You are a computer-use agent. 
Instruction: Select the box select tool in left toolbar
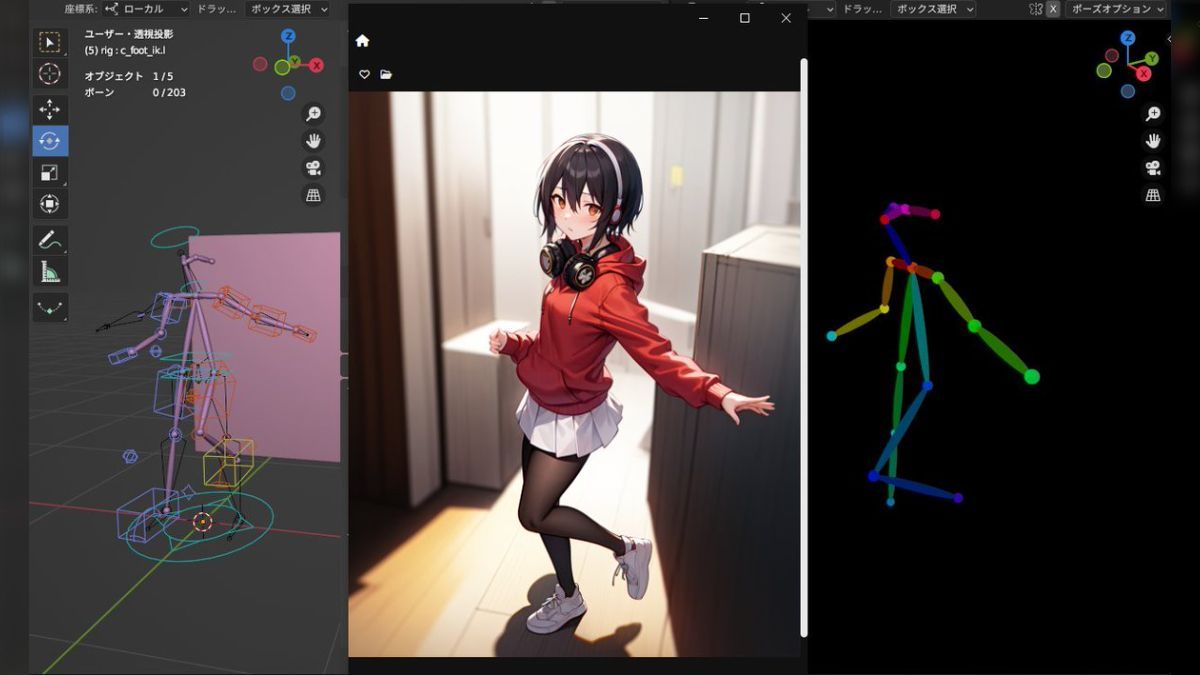(x=49, y=42)
